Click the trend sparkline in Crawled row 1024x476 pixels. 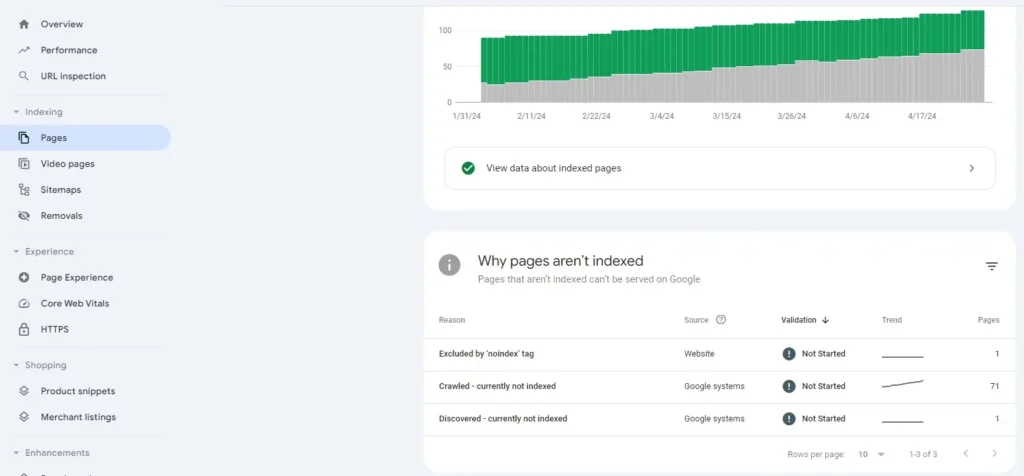pyautogui.click(x=903, y=385)
